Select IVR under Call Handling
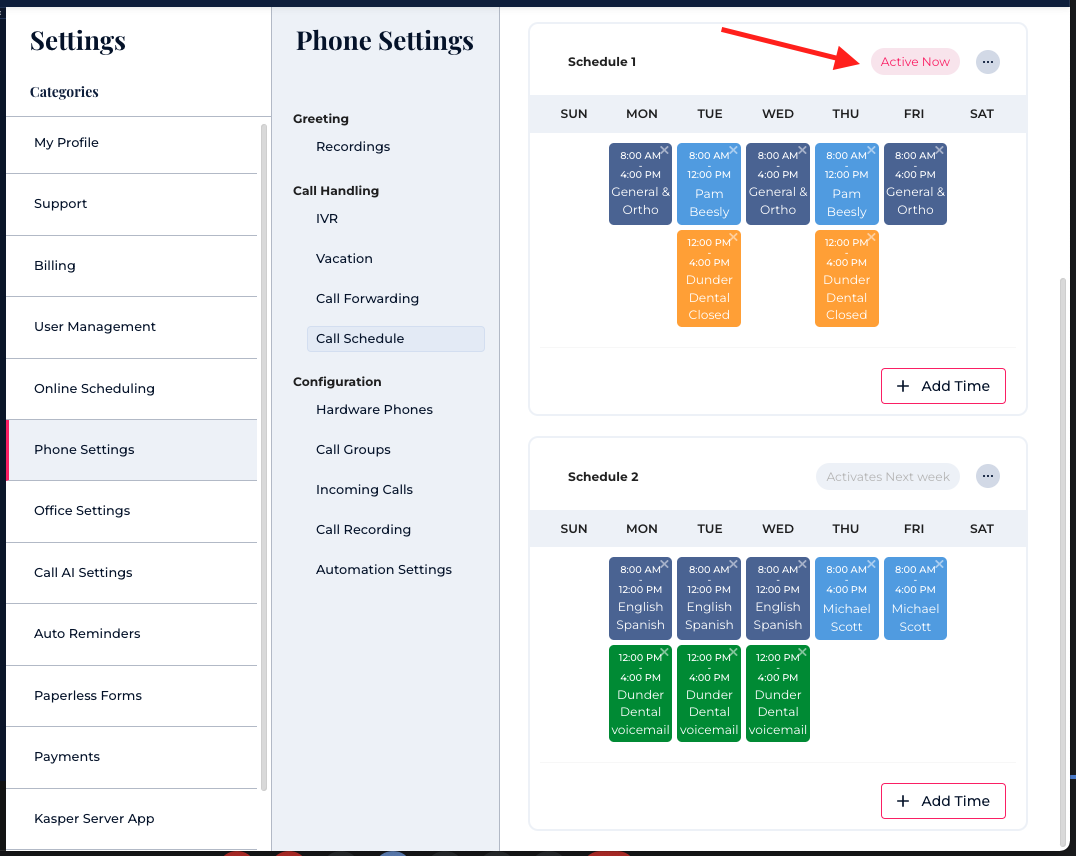The height and width of the screenshot is (856, 1076). point(327,219)
